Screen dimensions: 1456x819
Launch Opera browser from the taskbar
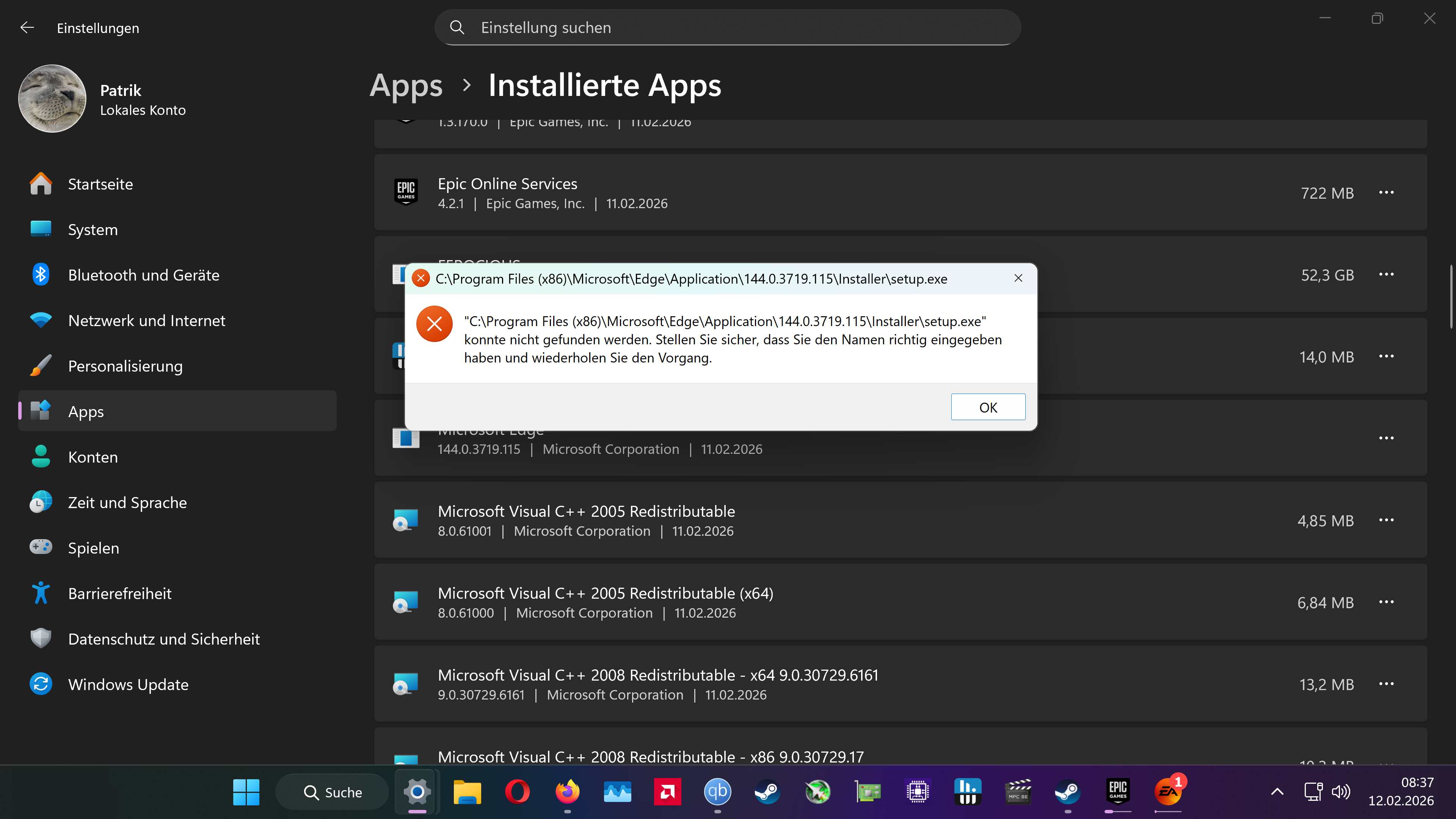pos(518,792)
